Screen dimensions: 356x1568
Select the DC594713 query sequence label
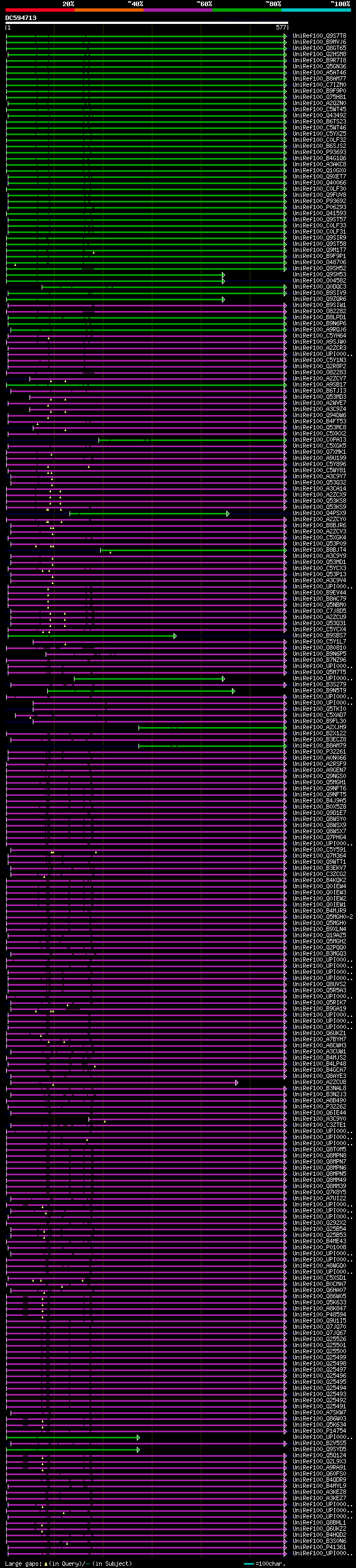21,18
